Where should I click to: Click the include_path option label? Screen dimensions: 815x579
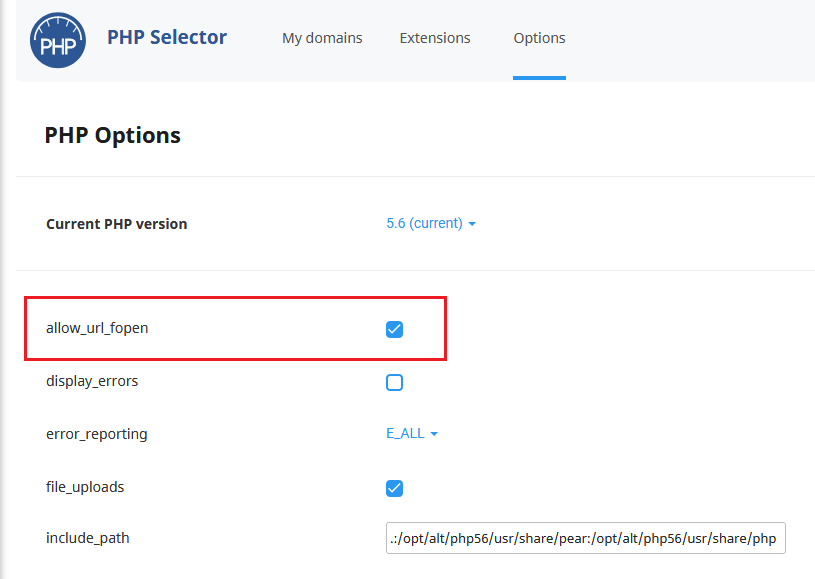coord(88,538)
